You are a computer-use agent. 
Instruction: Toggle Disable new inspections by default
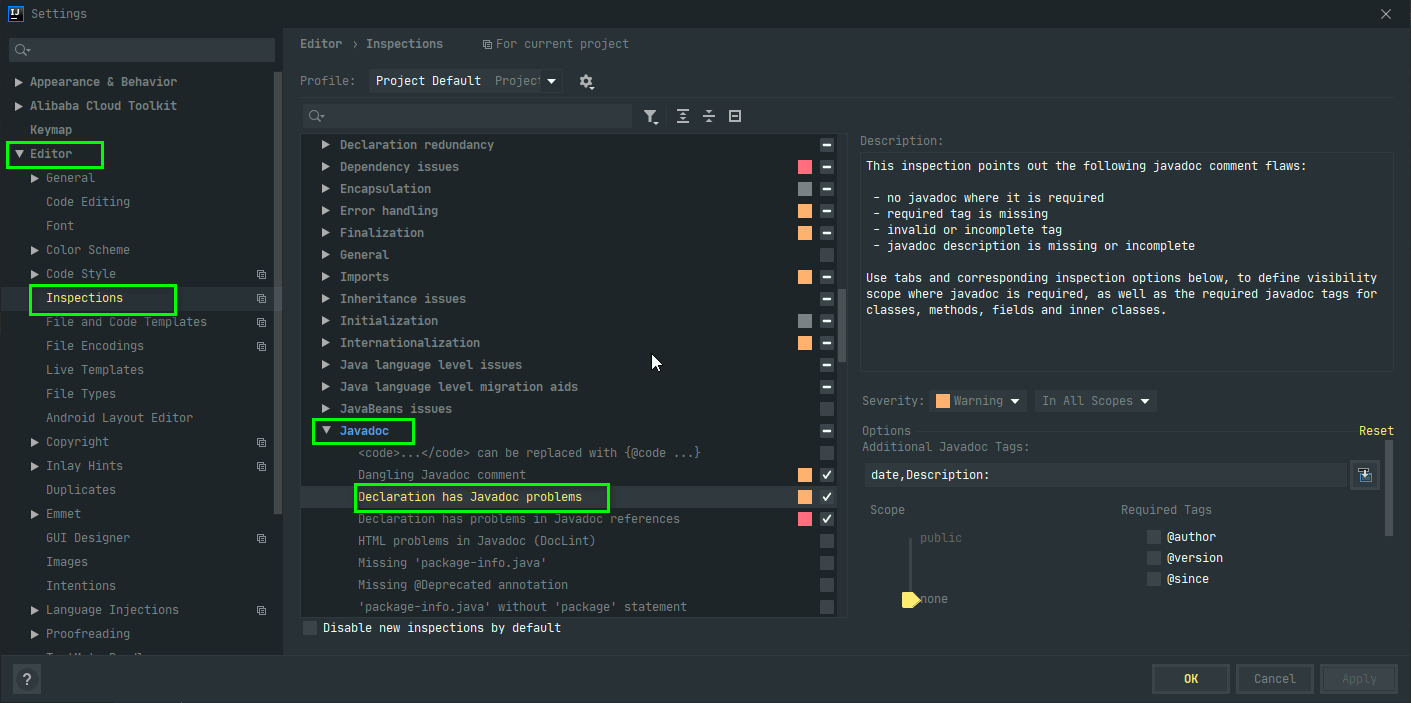coord(310,628)
